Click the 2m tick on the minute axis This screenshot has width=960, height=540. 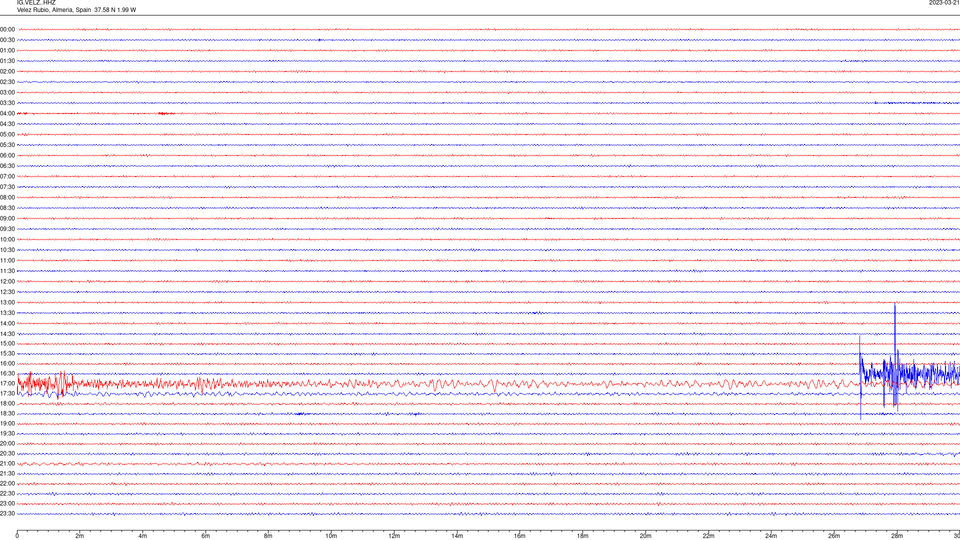(80, 536)
